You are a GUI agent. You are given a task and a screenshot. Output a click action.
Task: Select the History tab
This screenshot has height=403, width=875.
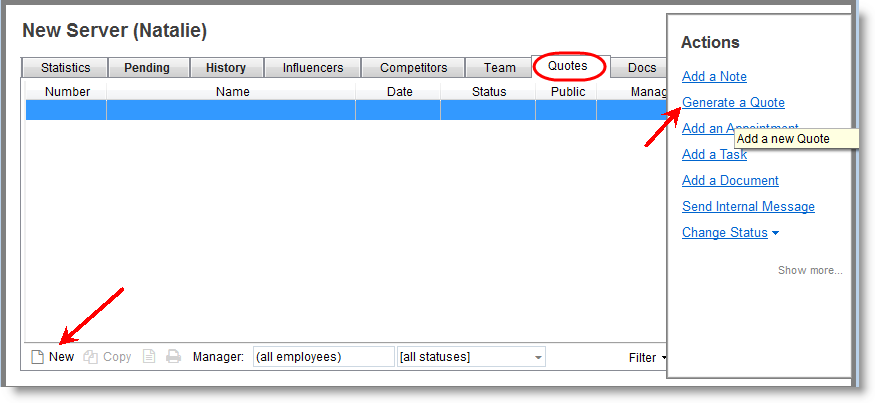(225, 68)
